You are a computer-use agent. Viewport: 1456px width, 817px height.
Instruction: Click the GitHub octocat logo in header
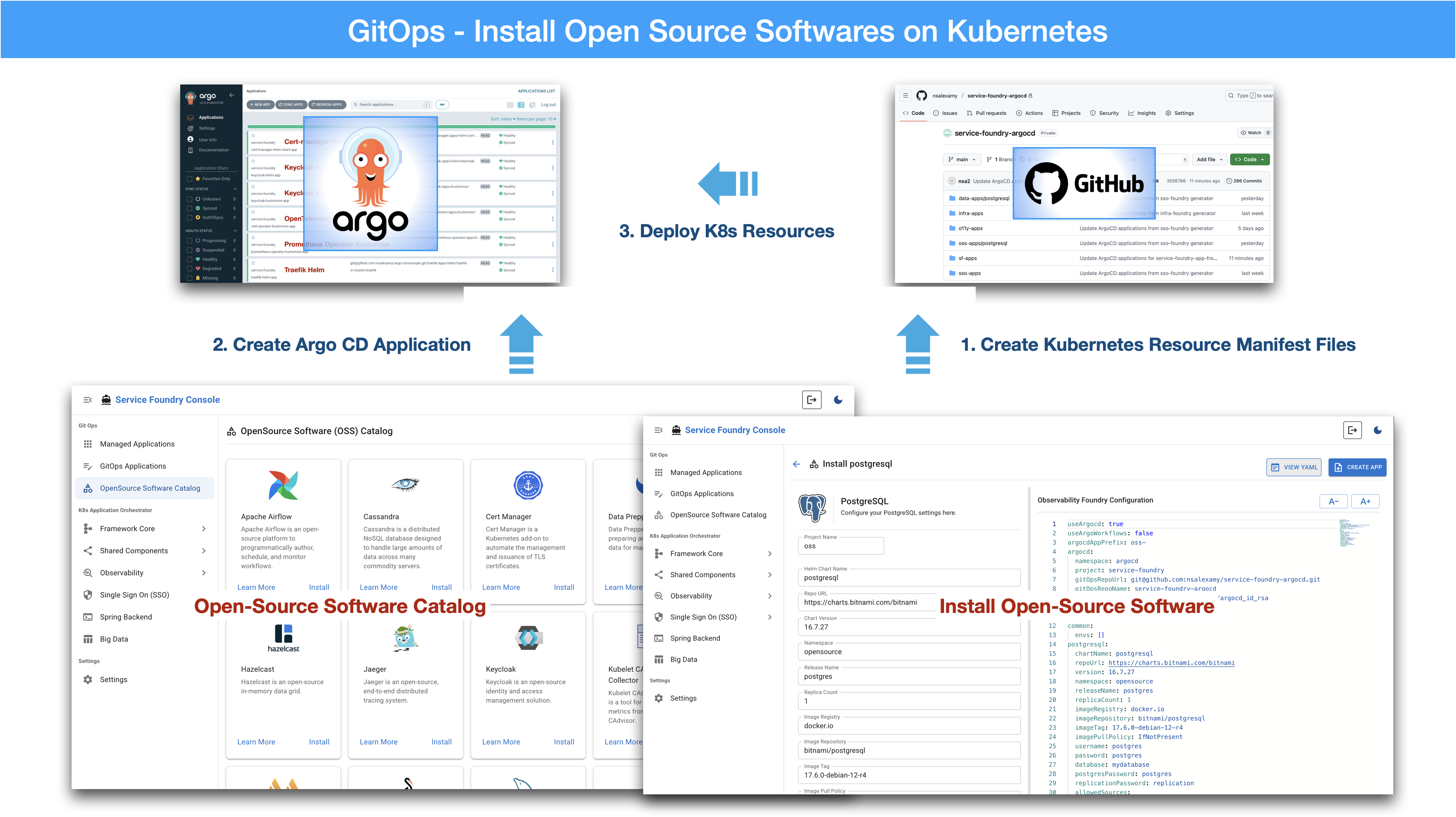click(x=922, y=95)
